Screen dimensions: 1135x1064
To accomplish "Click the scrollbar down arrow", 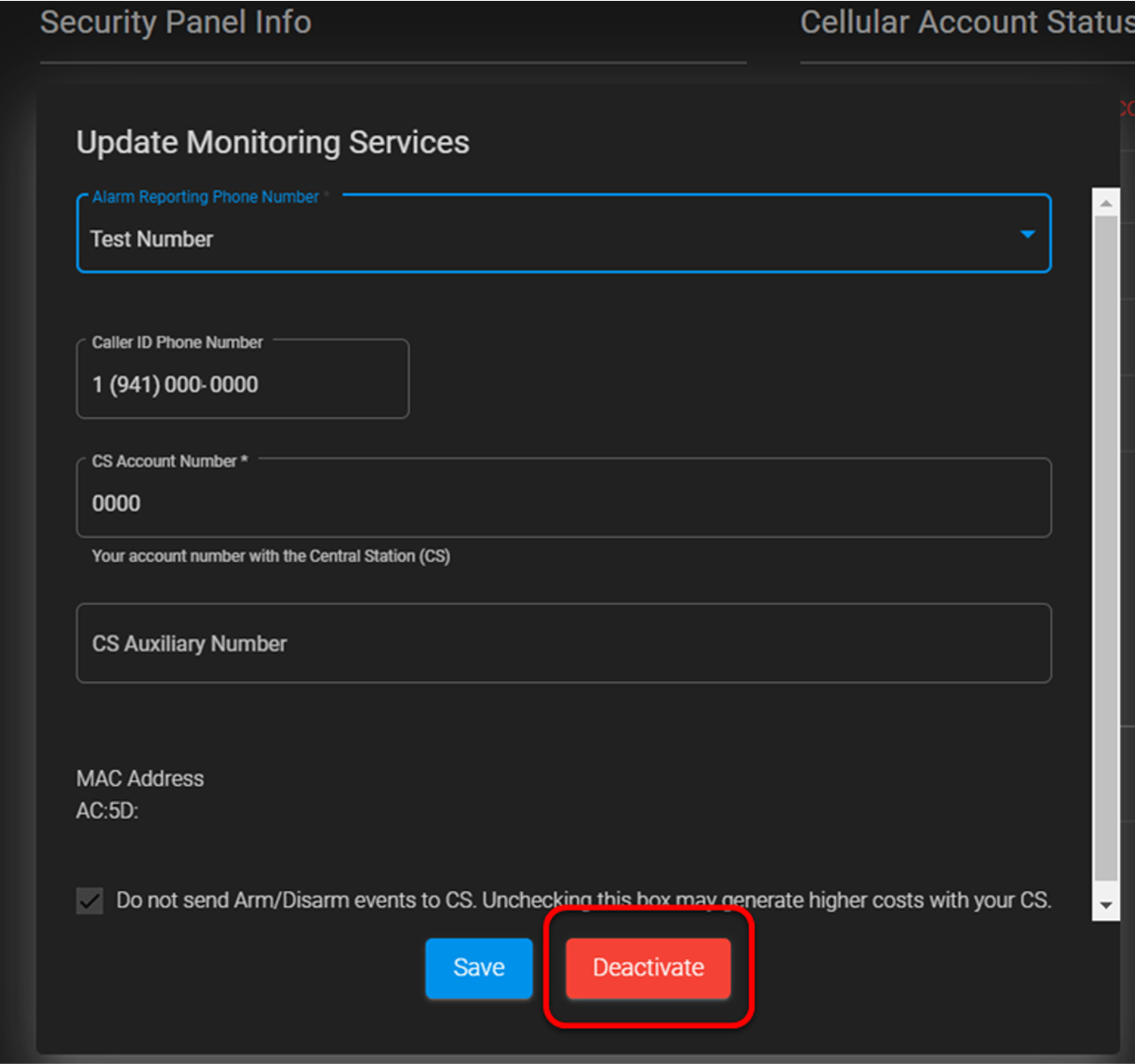I will 1105,904.
